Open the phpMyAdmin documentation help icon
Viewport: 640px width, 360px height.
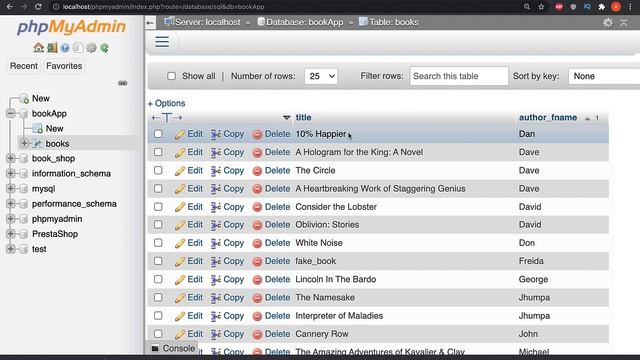[x=65, y=48]
